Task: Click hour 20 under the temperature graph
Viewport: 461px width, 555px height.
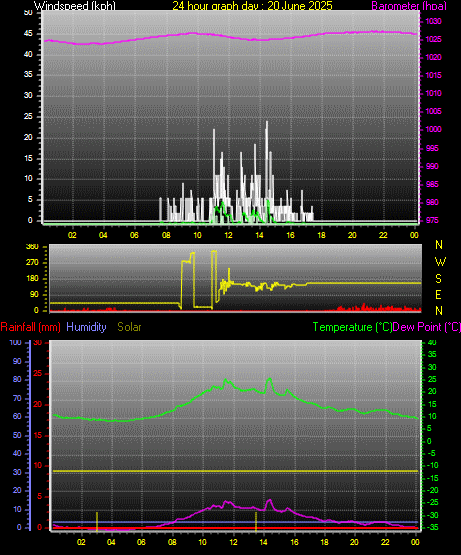Action: (354, 542)
